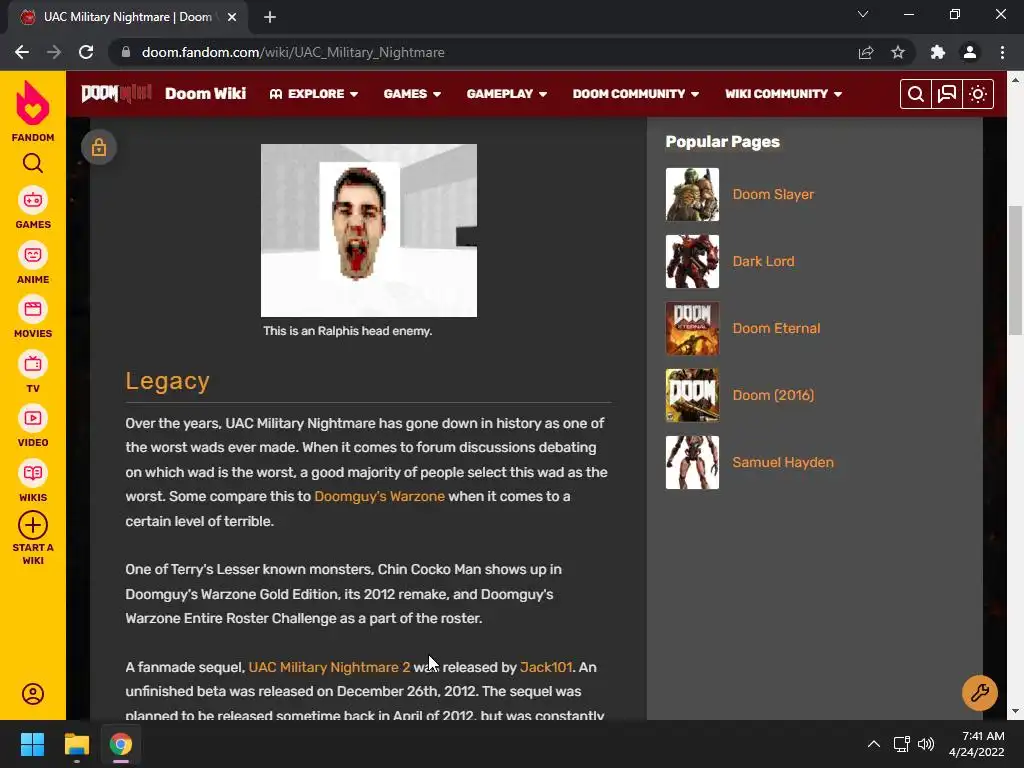
Task: Open Chrome's three-dot menu
Action: (1002, 52)
